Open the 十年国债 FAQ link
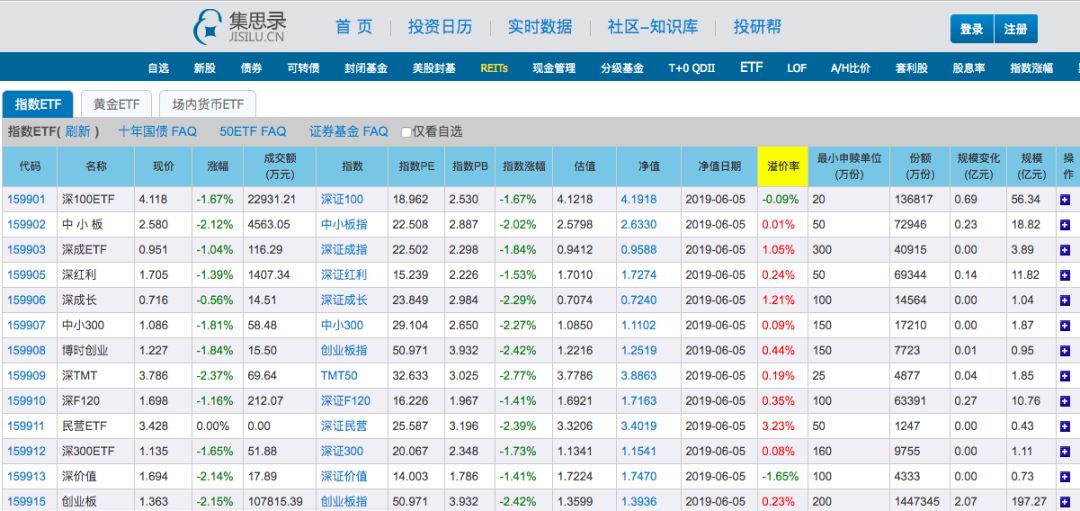Viewport: 1080px width, 511px height. point(157,132)
